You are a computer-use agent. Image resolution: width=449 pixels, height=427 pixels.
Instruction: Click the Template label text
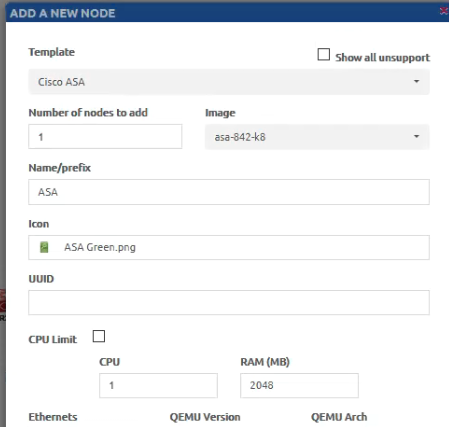(52, 52)
